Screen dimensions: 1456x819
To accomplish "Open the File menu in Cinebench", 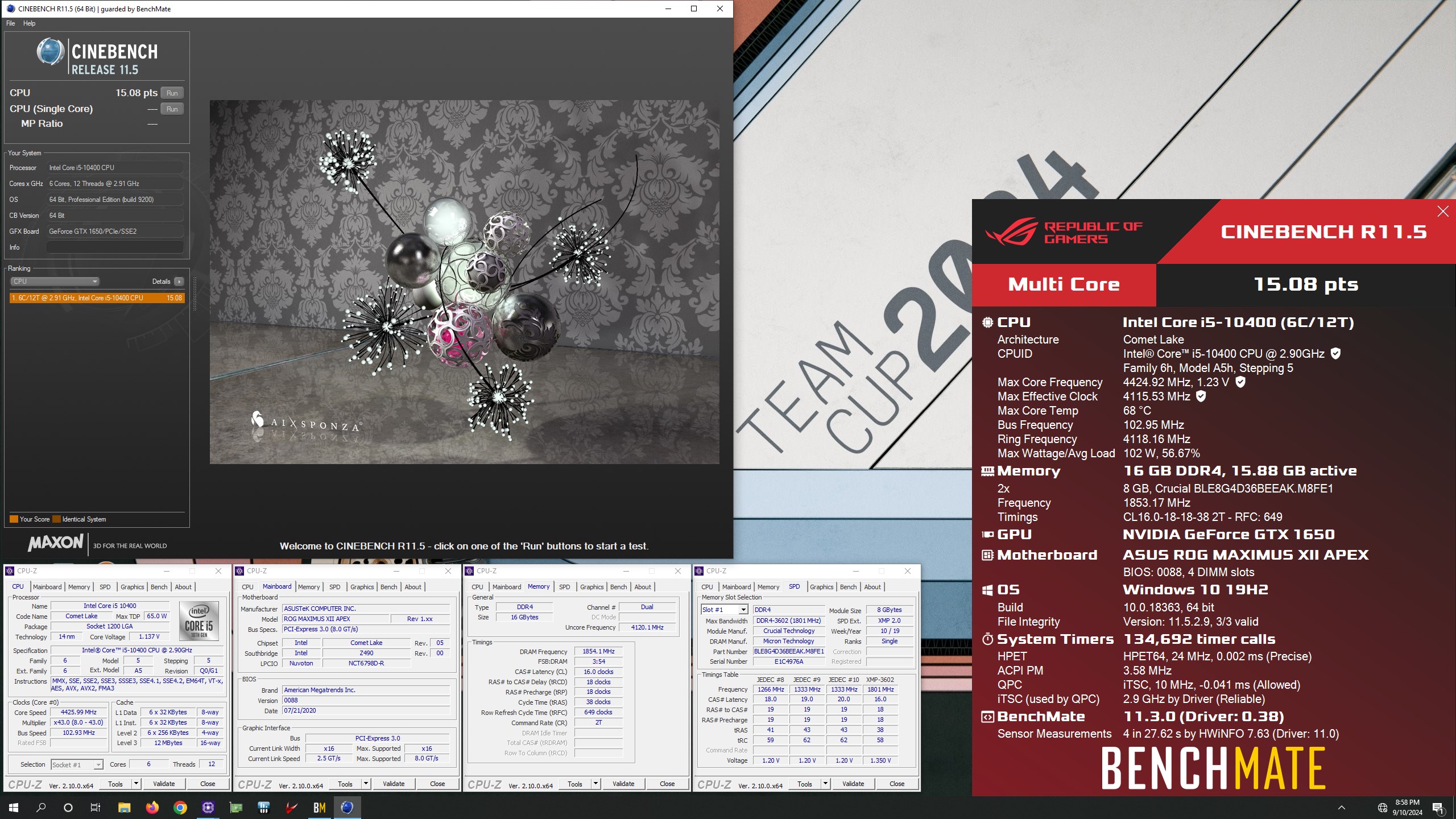I will (11, 23).
